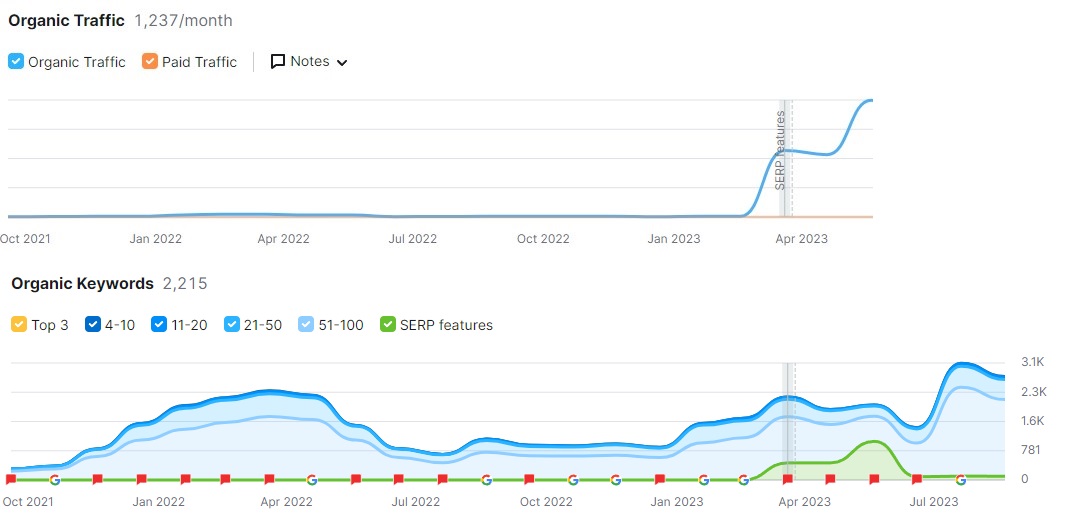This screenshot has width=1074, height=517.
Task: Toggle the 4-10 positions checkbox
Action: [x=93, y=325]
